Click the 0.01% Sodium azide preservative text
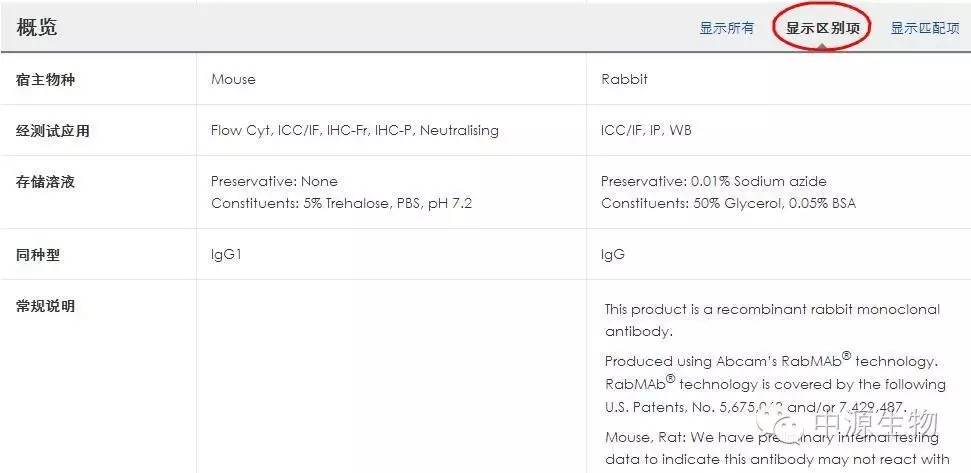The width and height of the screenshot is (971, 473). click(759, 181)
